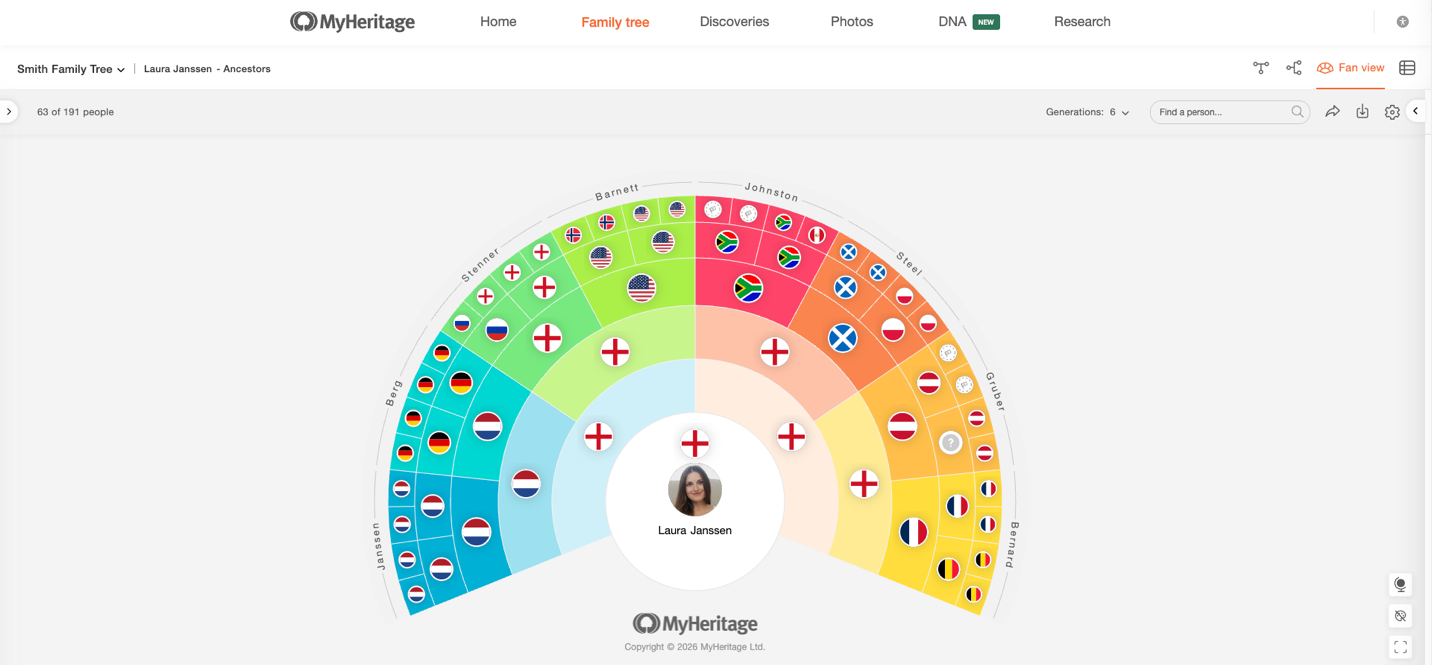Go to the DNA menu item
1432x665 pixels.
click(952, 22)
